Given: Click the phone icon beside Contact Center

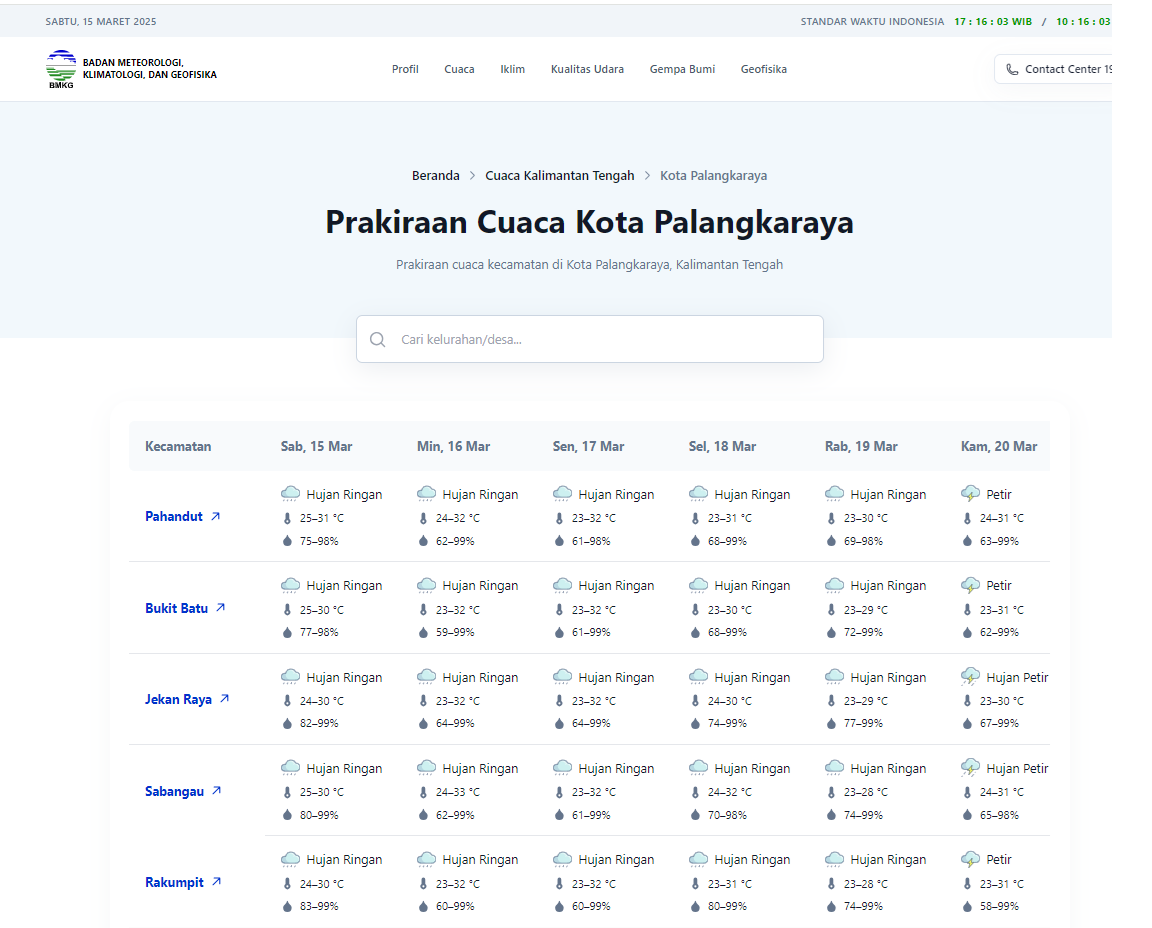Looking at the screenshot, I should tap(1012, 70).
